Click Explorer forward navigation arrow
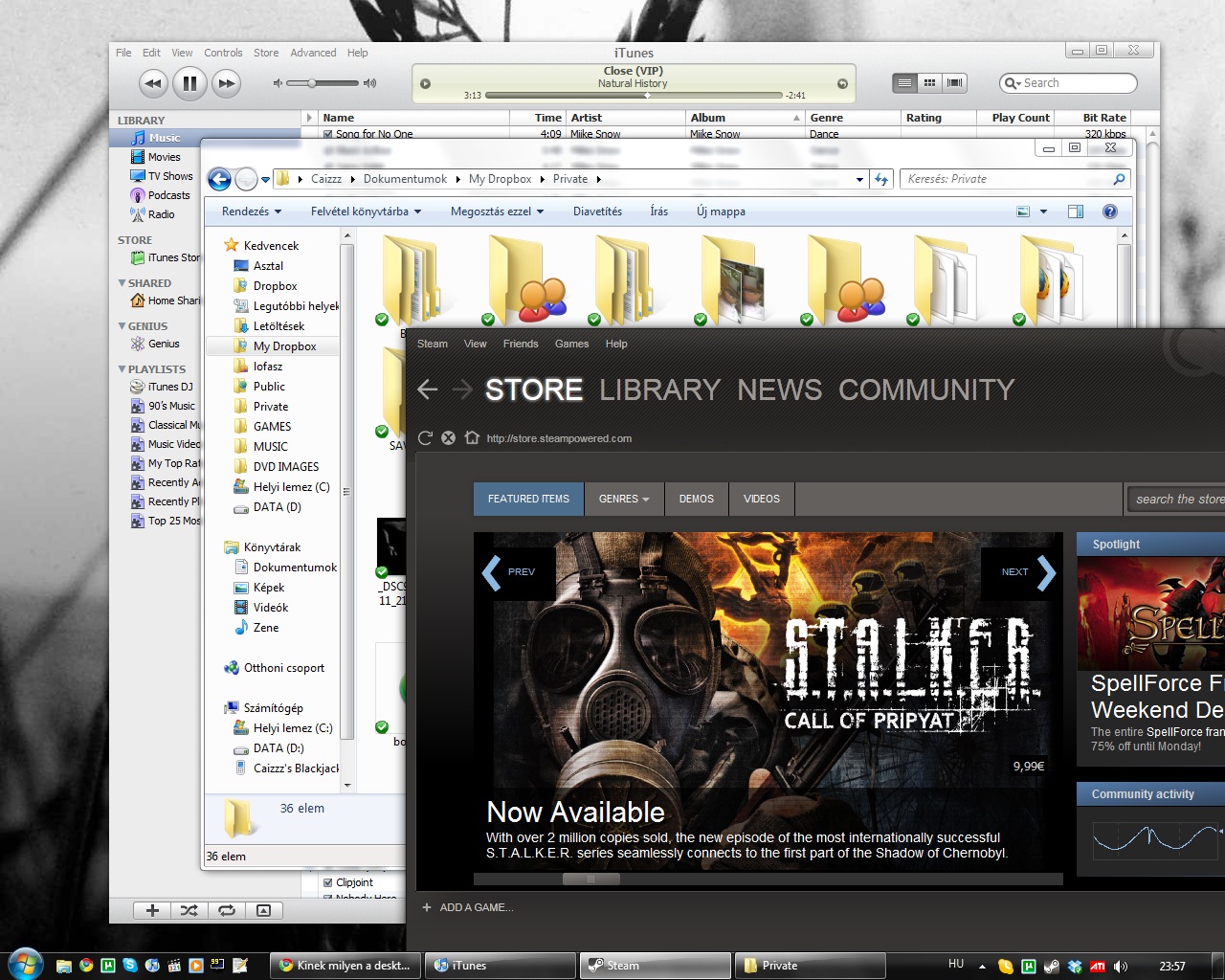The width and height of the screenshot is (1225, 980). coord(246,179)
